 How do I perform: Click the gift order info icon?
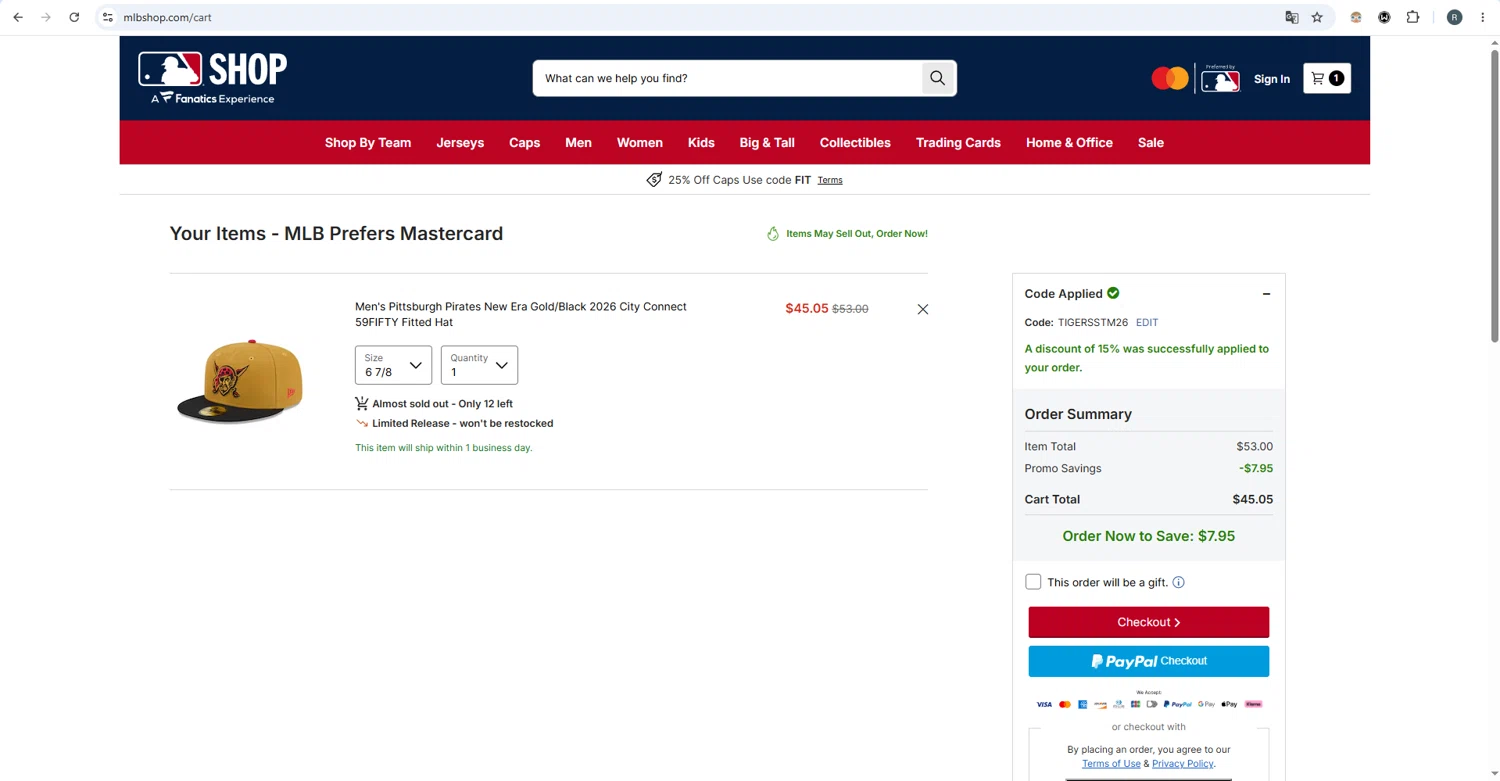pos(1178,582)
